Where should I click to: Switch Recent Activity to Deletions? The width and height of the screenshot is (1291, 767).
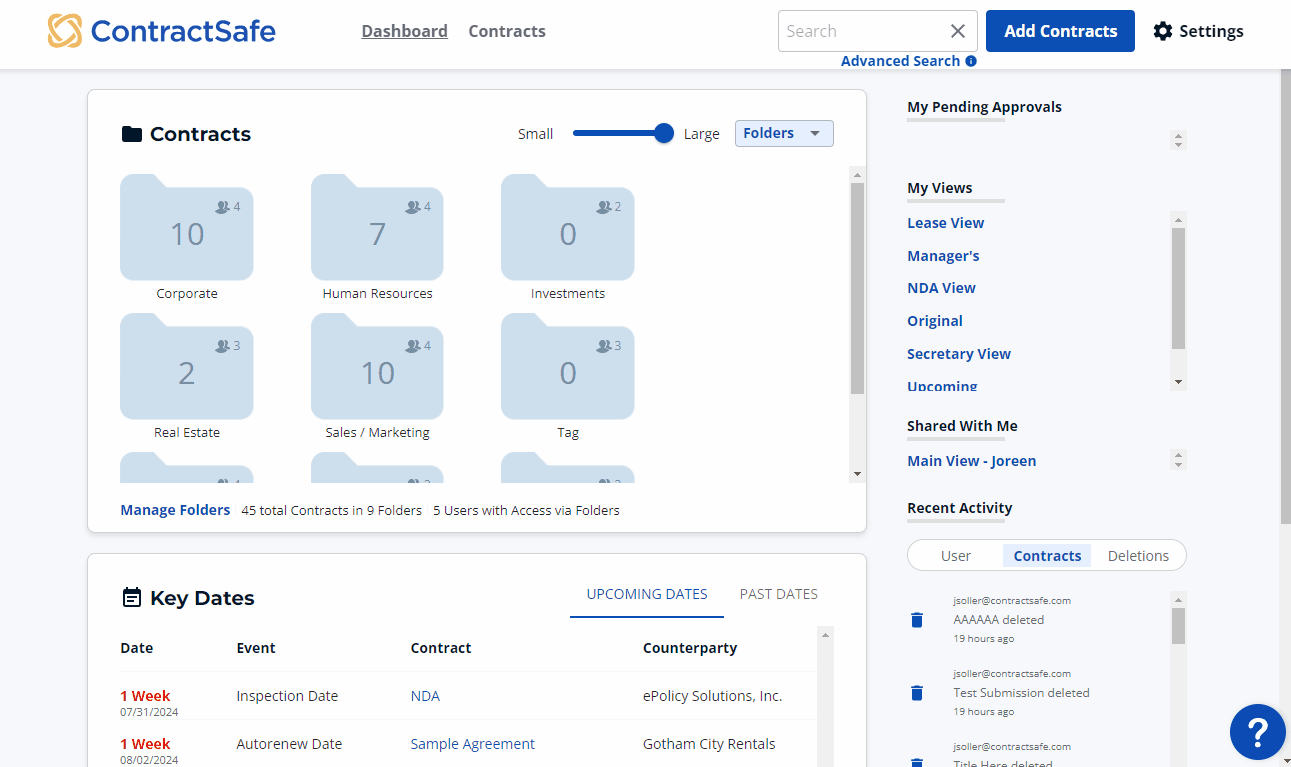1138,555
